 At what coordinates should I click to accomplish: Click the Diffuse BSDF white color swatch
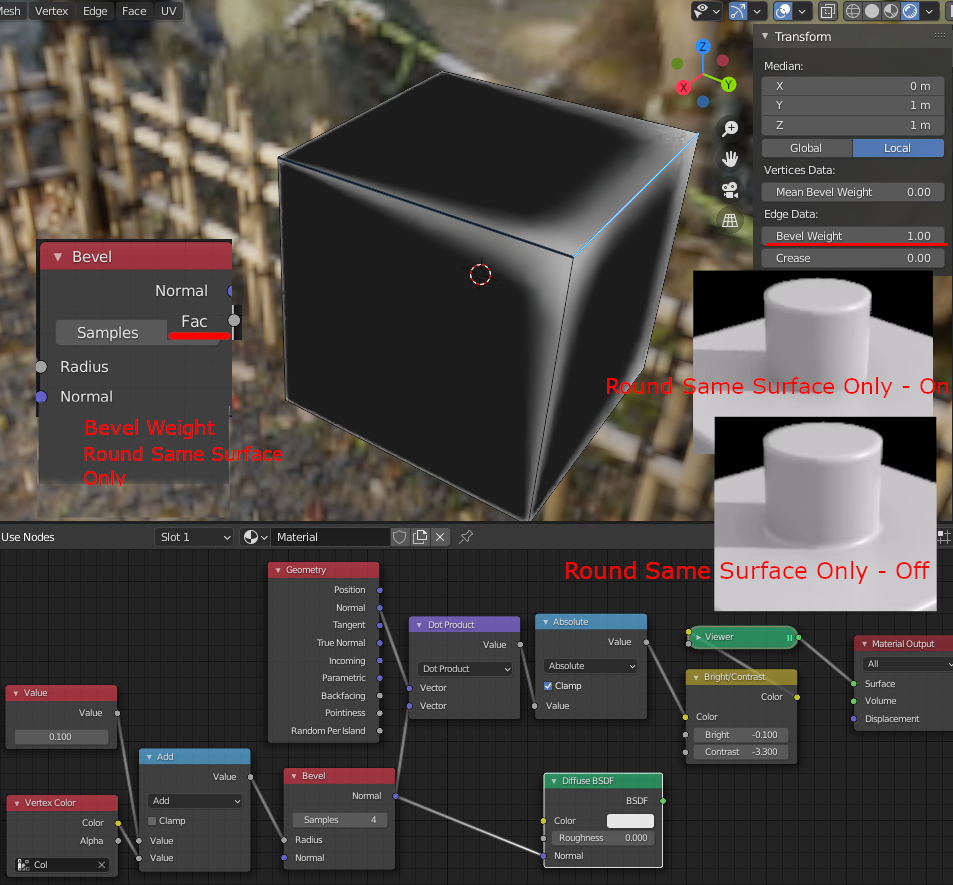(630, 821)
